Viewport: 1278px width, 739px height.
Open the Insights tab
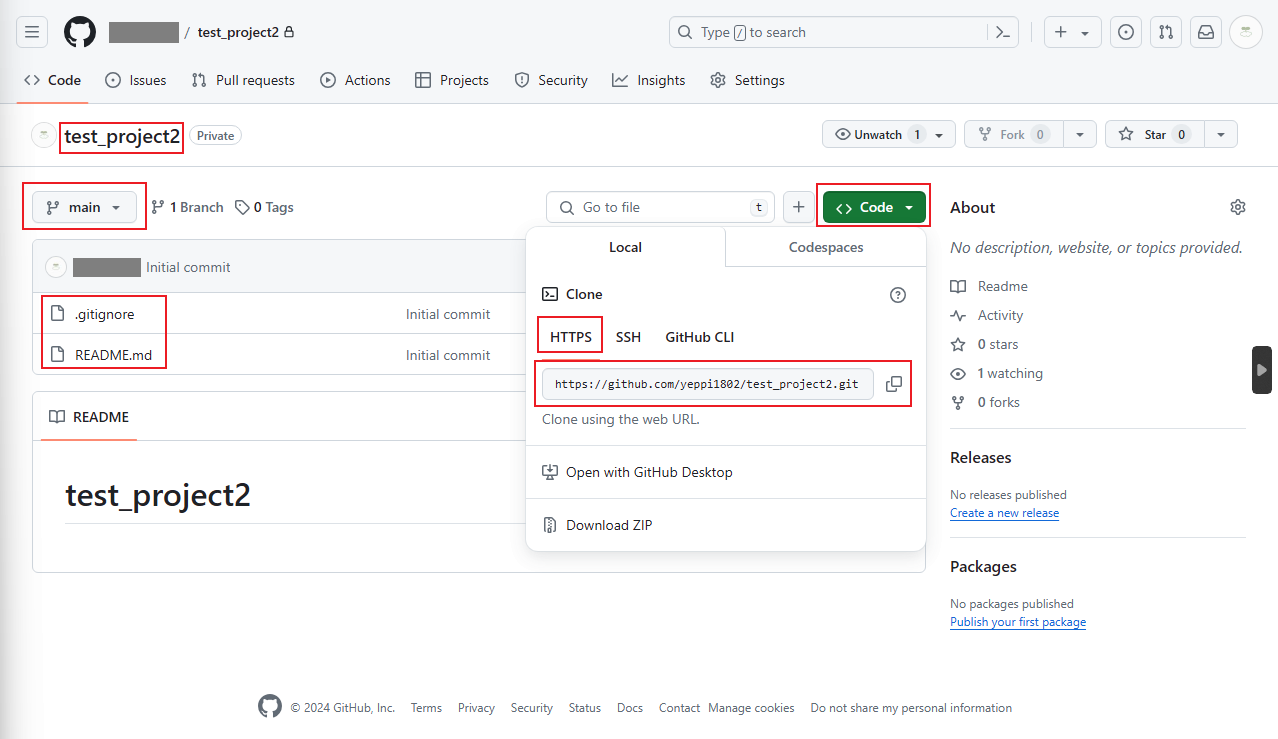(649, 80)
